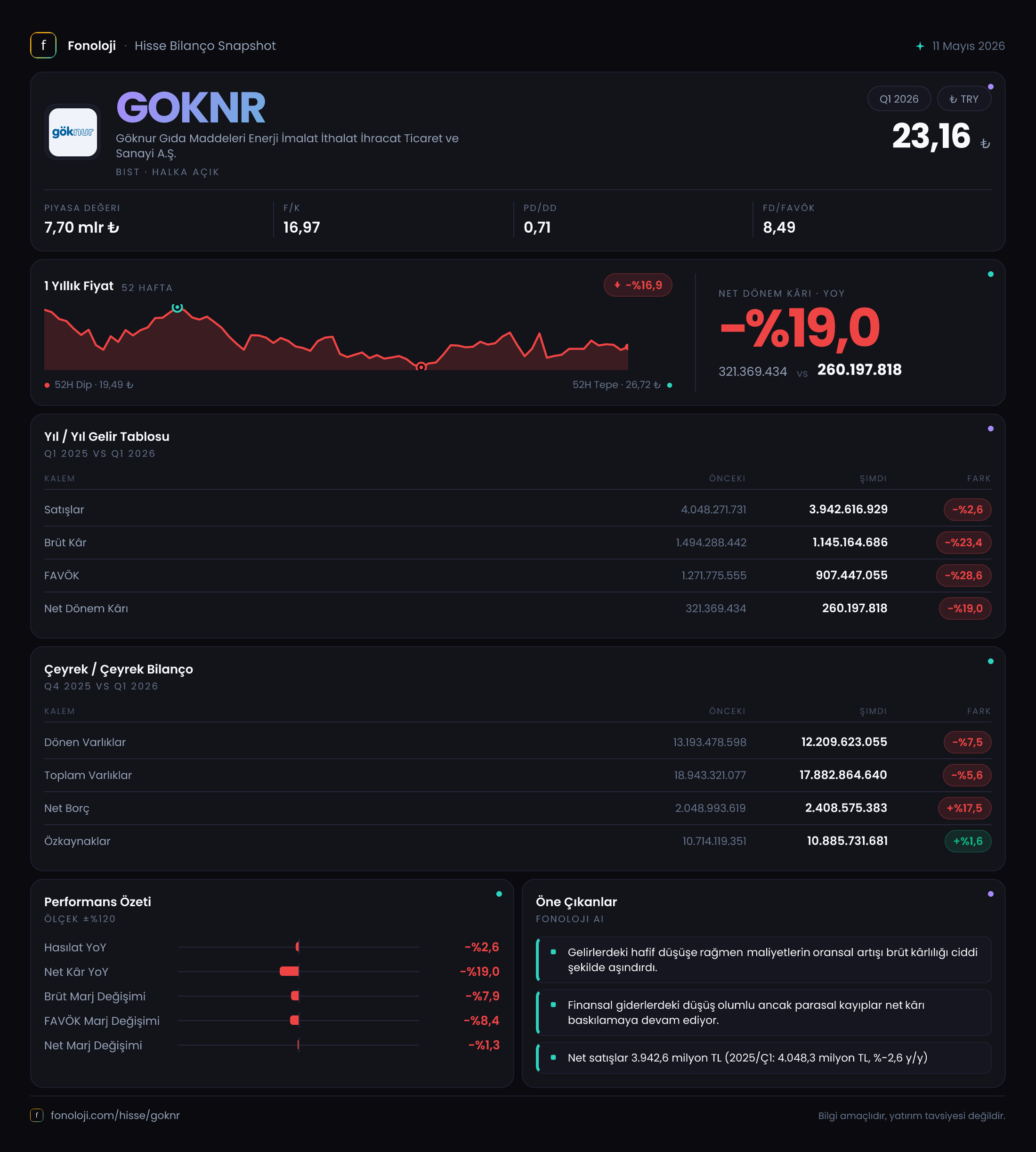Click the small footer Fonoloji logo icon
This screenshot has width=1036, height=1152.
click(x=36, y=1115)
